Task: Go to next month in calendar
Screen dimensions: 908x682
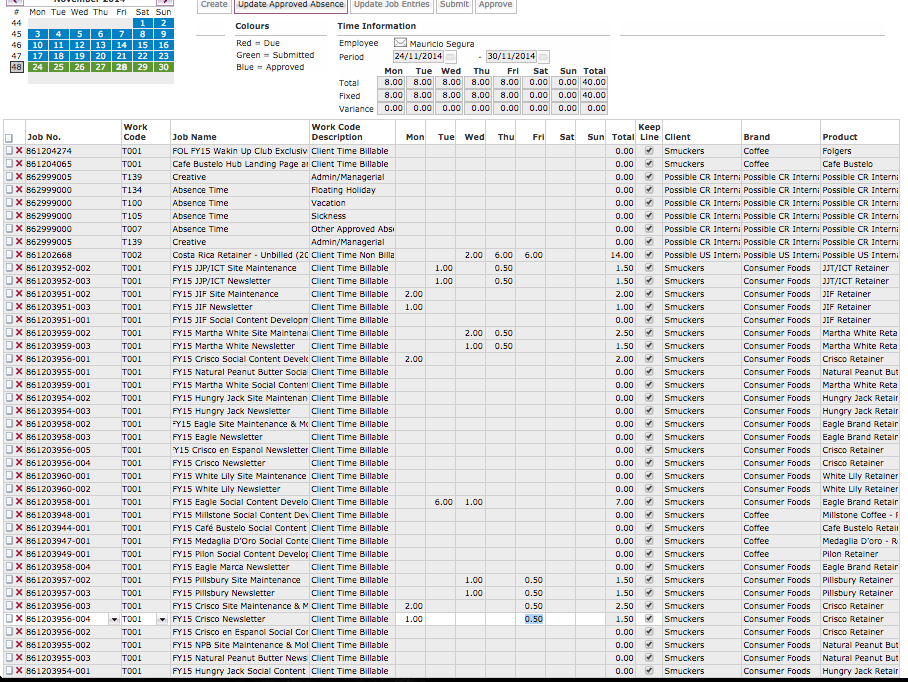Action: coord(165,2)
